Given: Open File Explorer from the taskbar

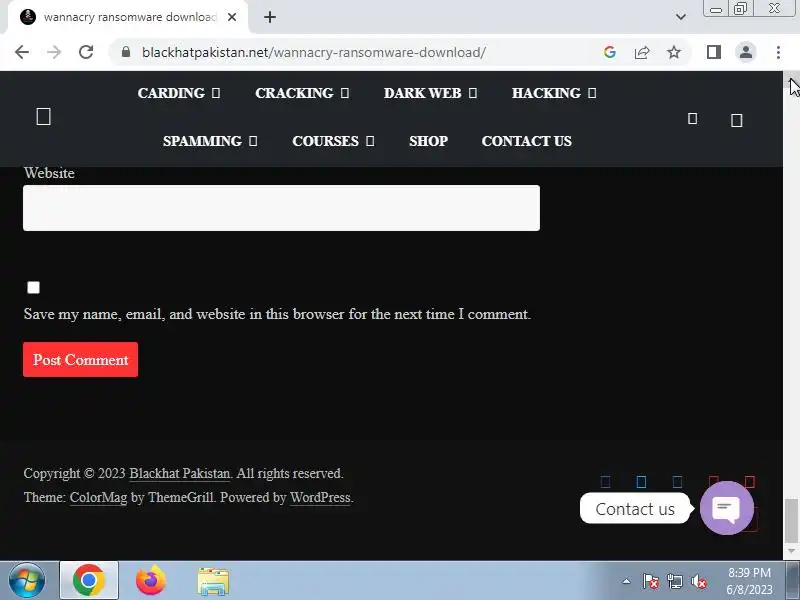Looking at the screenshot, I should [213, 581].
